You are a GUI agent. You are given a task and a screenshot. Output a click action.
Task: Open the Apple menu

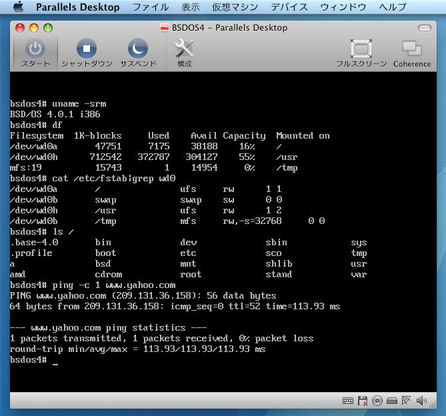point(18,7)
